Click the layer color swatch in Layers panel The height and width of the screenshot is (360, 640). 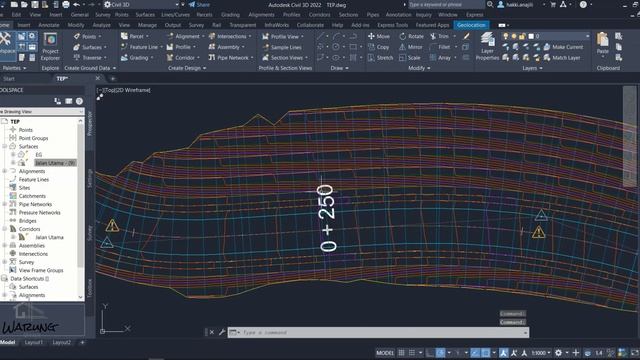point(531,36)
